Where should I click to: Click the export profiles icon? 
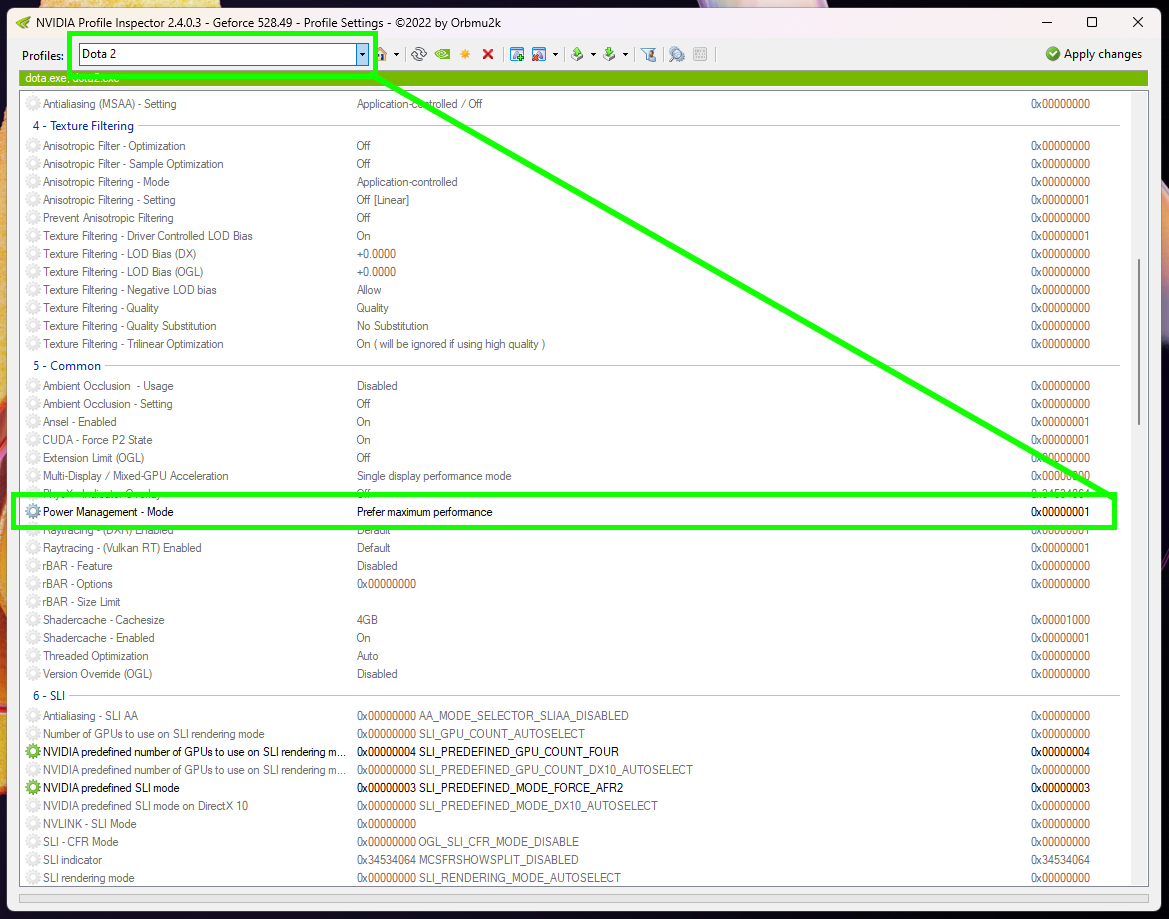point(577,54)
